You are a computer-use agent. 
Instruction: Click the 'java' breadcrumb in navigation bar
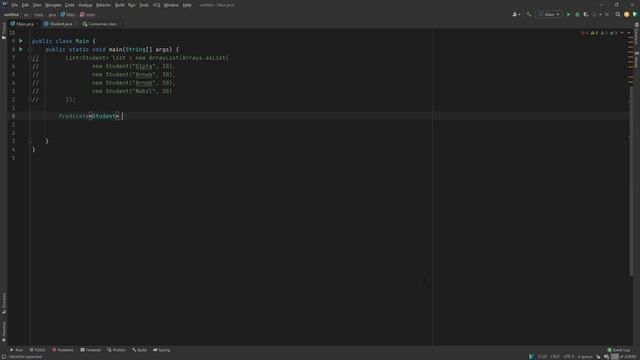[x=52, y=14]
